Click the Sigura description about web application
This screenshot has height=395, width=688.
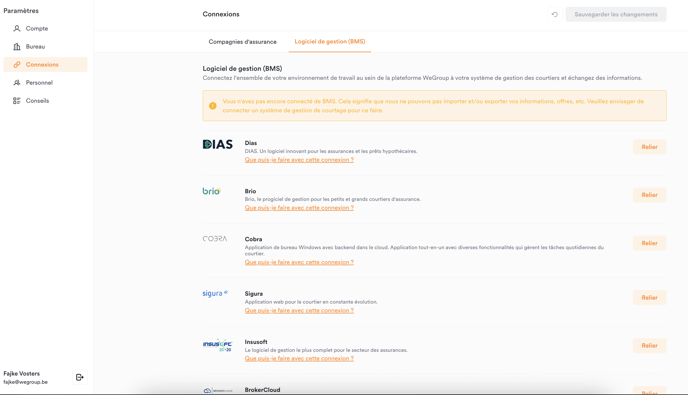tap(311, 302)
